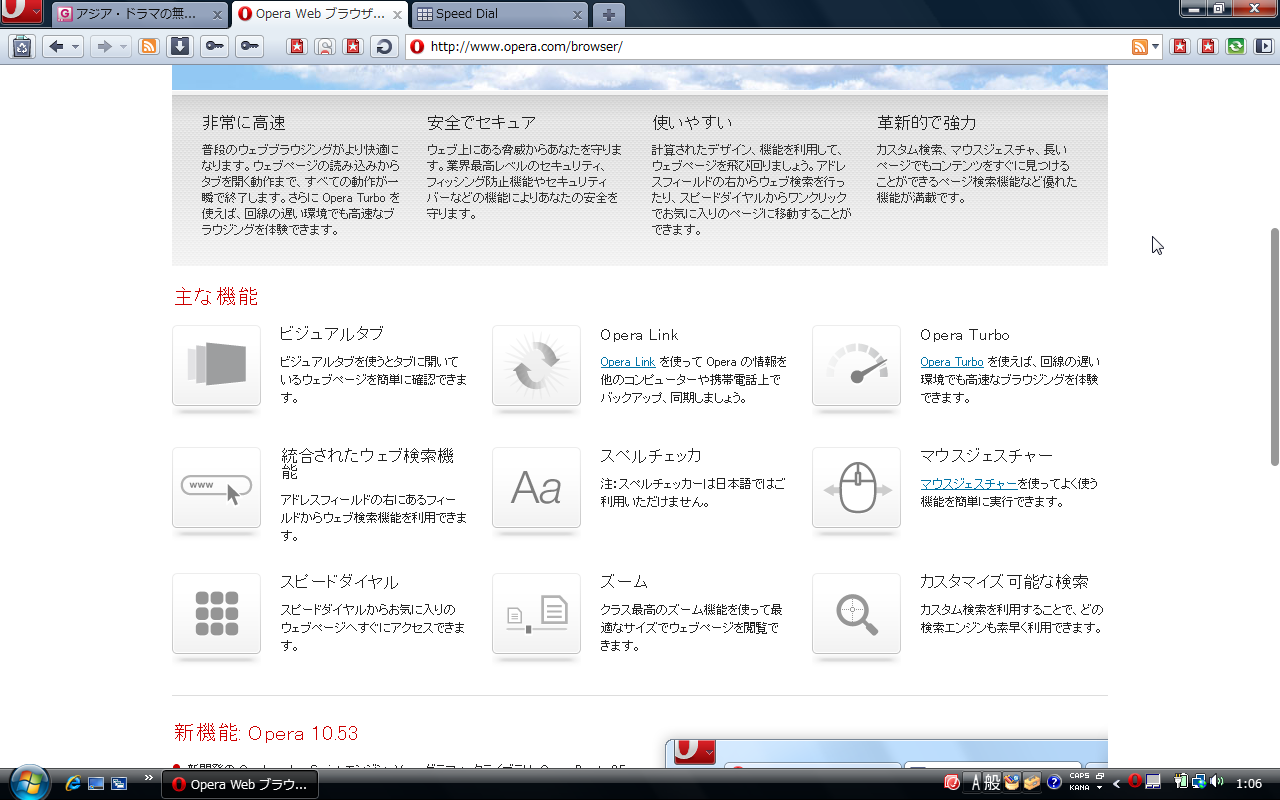
Task: Click the Opera Turbo speedometer feature icon
Action: click(x=856, y=365)
